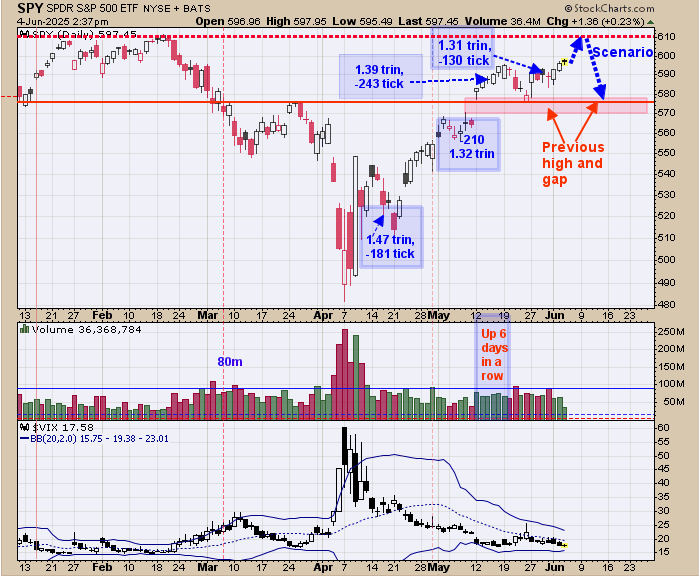
Task: Click the '1.31 trin, -130 tick' annotation
Action: tap(464, 53)
